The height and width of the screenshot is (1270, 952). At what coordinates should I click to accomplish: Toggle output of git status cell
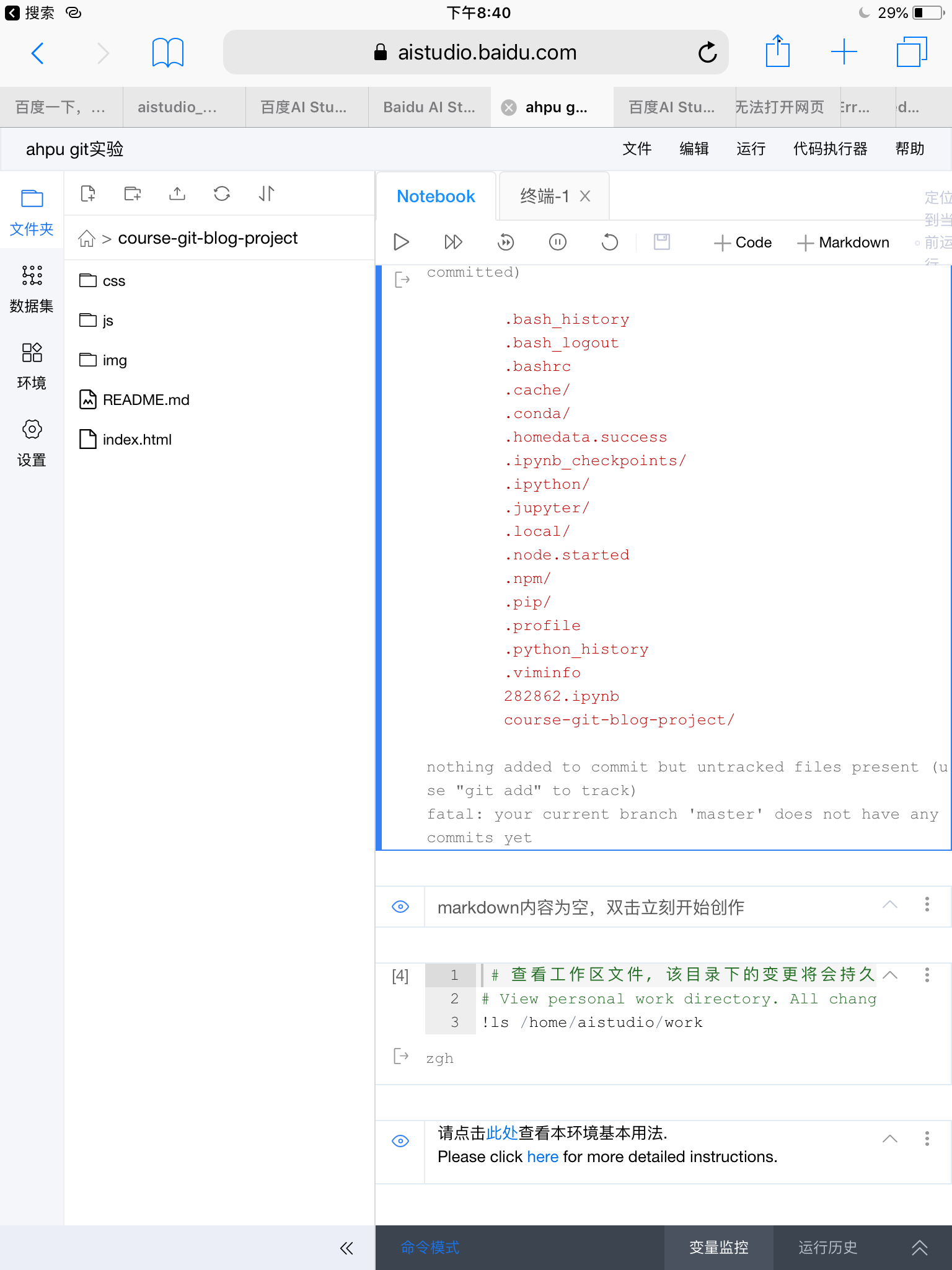tap(402, 280)
